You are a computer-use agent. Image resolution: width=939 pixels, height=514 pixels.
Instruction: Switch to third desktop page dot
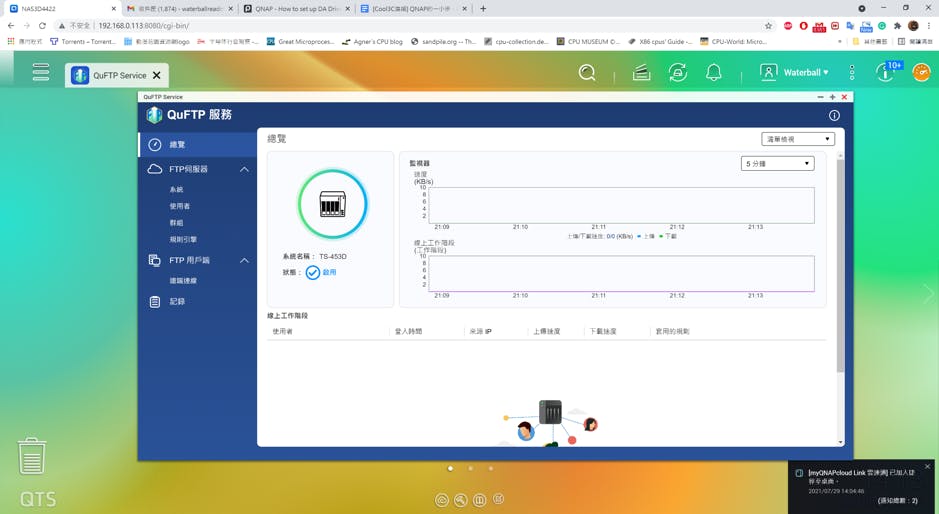click(x=491, y=468)
